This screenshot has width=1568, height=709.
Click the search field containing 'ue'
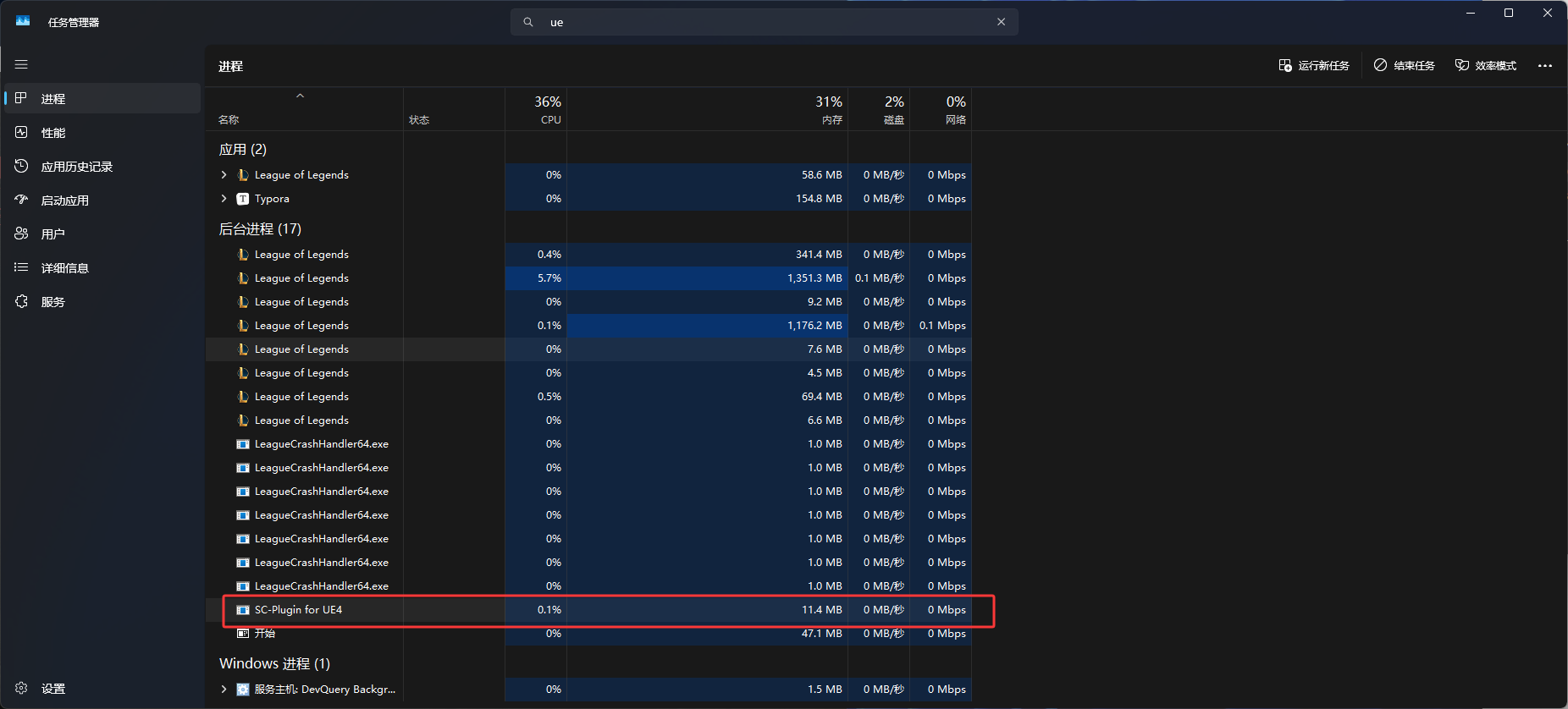[x=764, y=22]
